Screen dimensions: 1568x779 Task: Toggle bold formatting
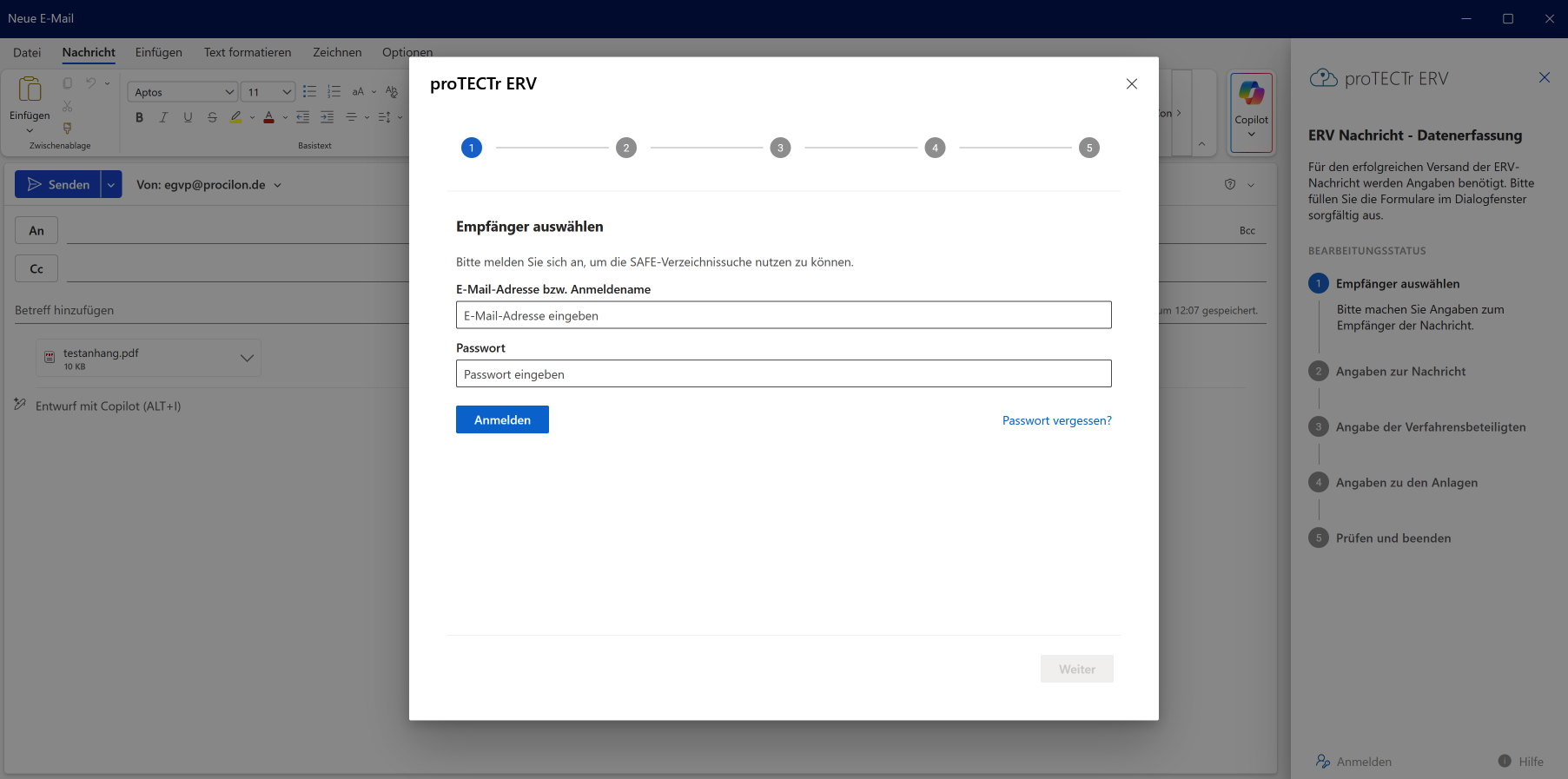[139, 117]
